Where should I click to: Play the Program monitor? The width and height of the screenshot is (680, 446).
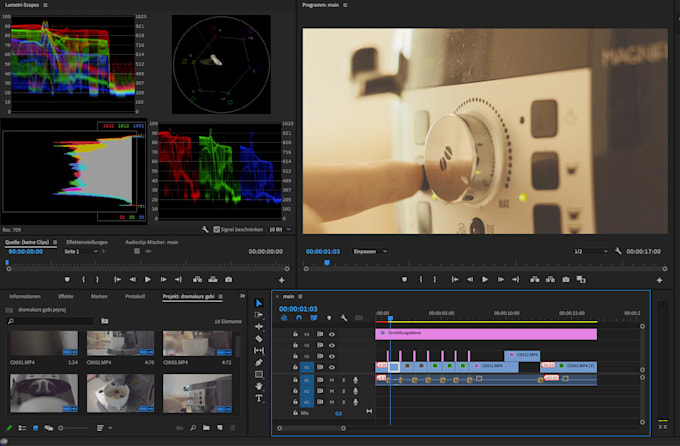(485, 280)
